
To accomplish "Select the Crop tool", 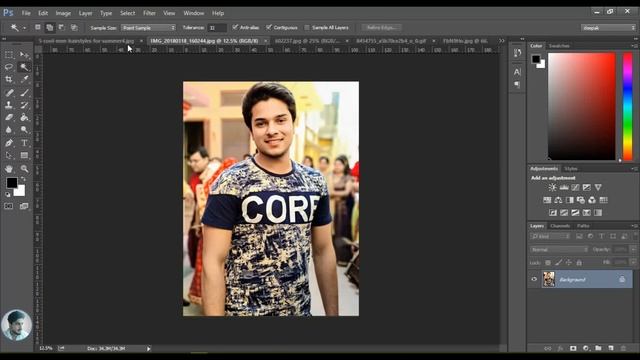I will point(9,79).
